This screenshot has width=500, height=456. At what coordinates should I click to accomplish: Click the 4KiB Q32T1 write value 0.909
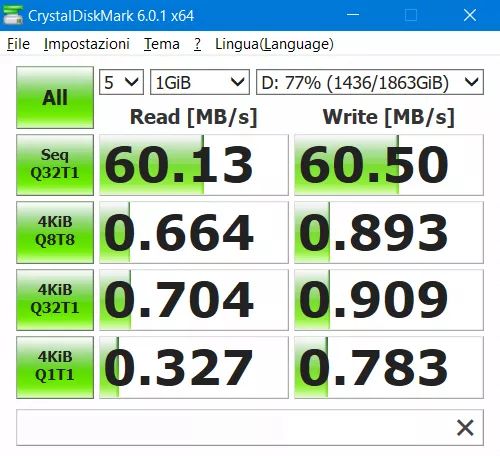[x=389, y=299]
